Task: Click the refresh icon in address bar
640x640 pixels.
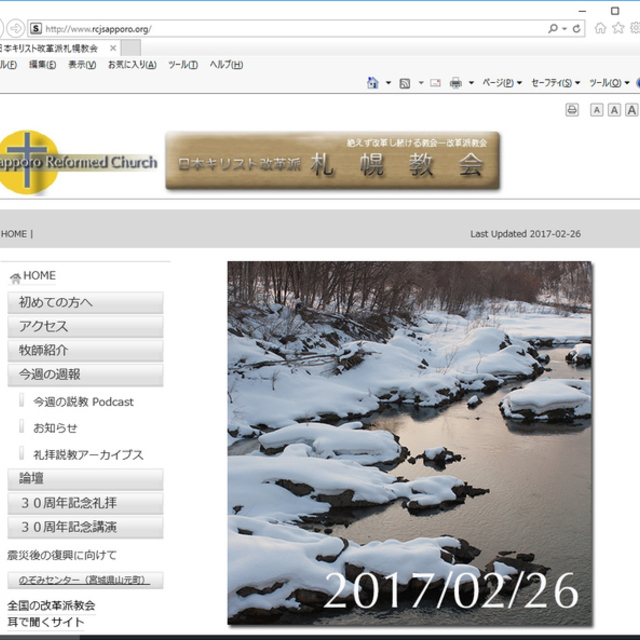Action: click(x=578, y=29)
